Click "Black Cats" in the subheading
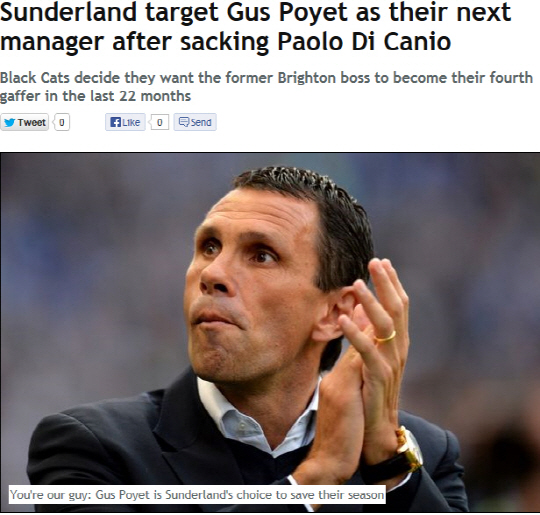The height and width of the screenshot is (515, 540). click(x=35, y=78)
